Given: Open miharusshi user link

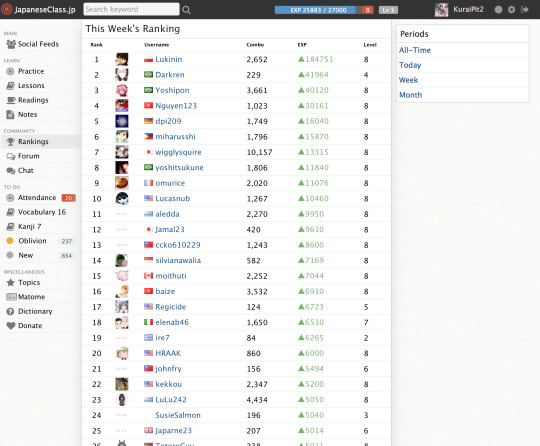Looking at the screenshot, I should [175, 137].
